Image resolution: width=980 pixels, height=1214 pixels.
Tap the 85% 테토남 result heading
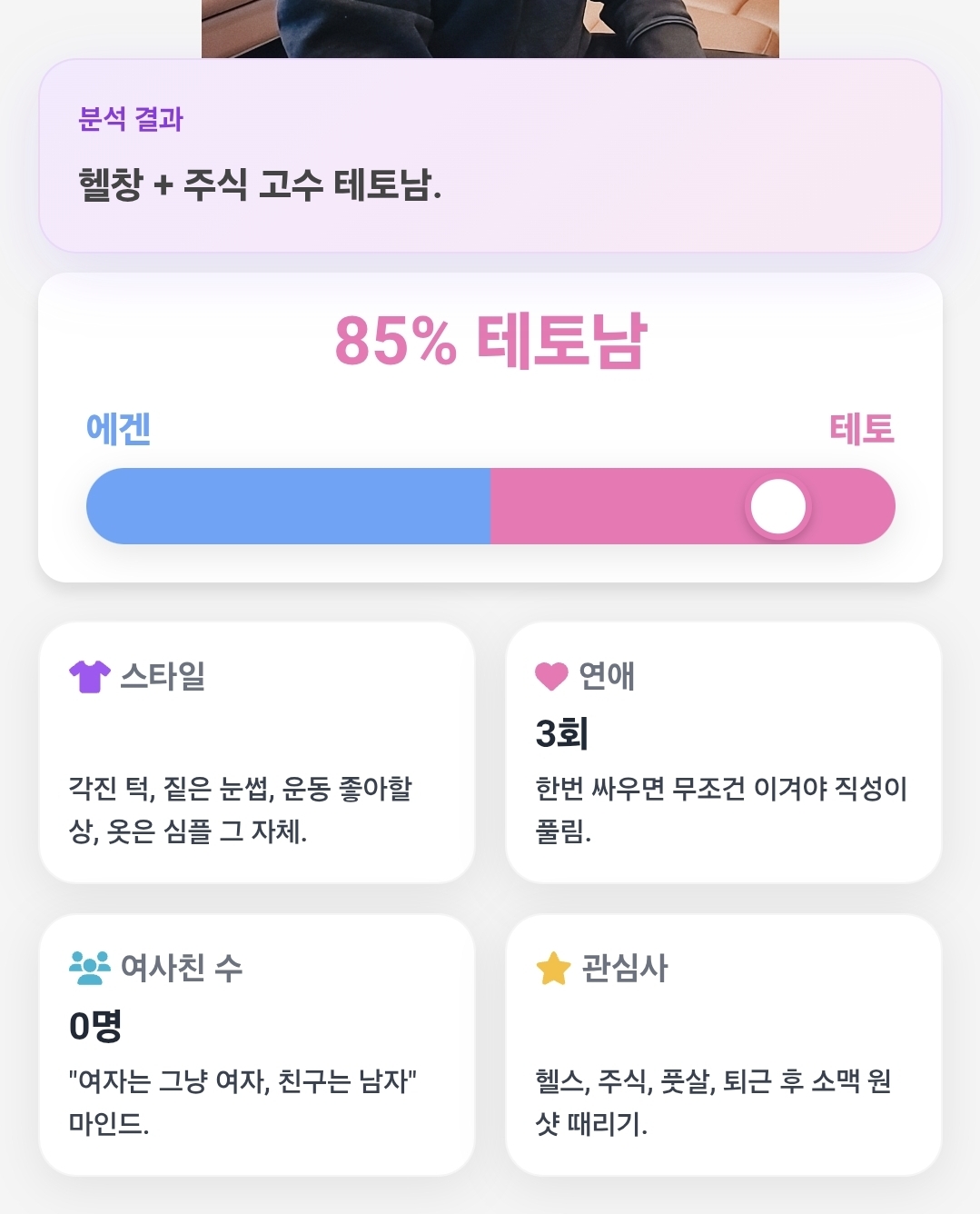[x=490, y=341]
